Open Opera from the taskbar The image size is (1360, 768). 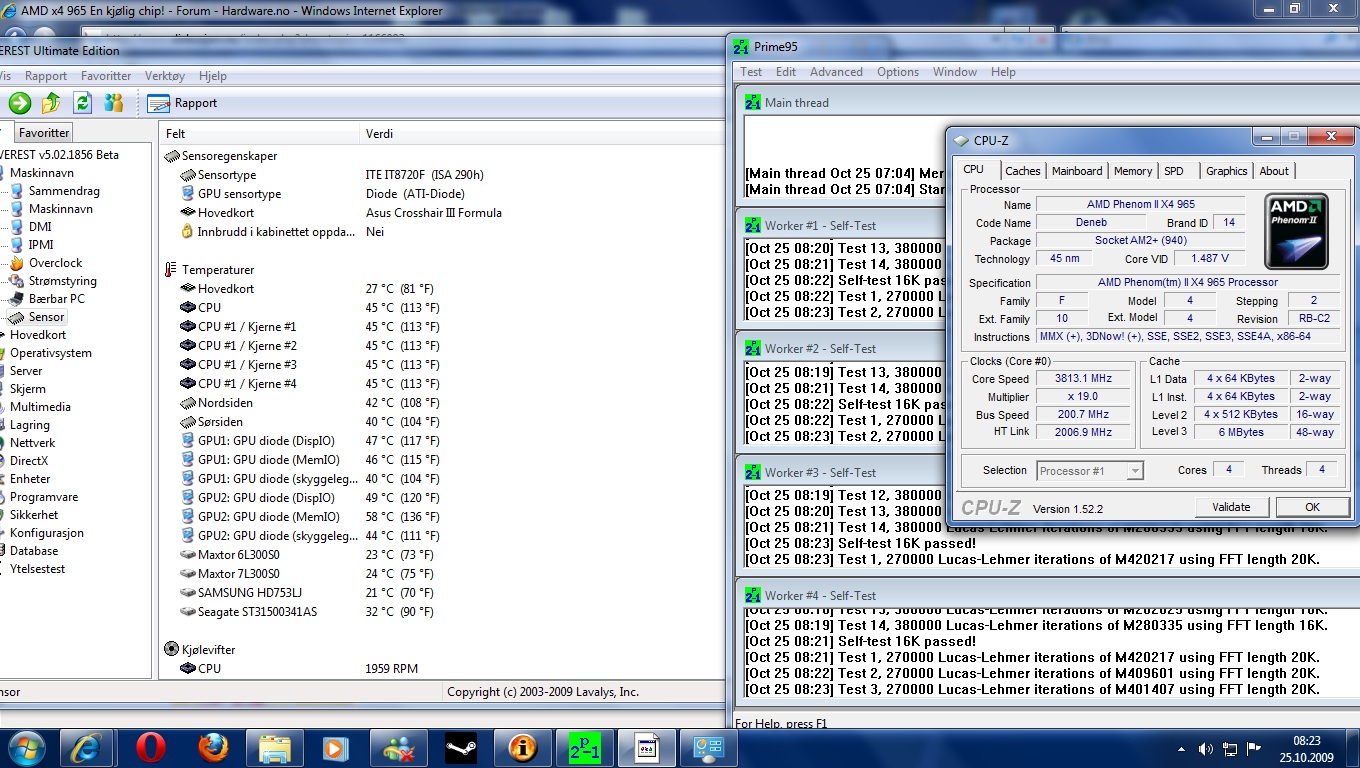pyautogui.click(x=151, y=747)
